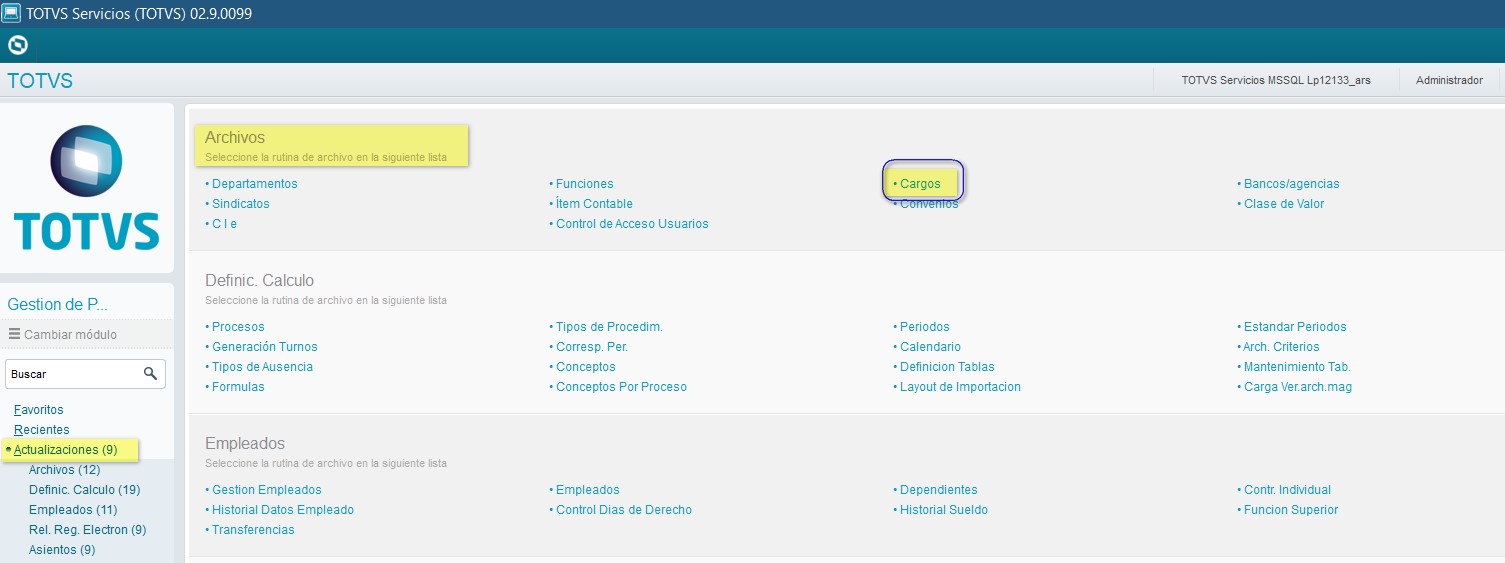
Task: Open Funcion Superior routine
Action: pos(1291,510)
